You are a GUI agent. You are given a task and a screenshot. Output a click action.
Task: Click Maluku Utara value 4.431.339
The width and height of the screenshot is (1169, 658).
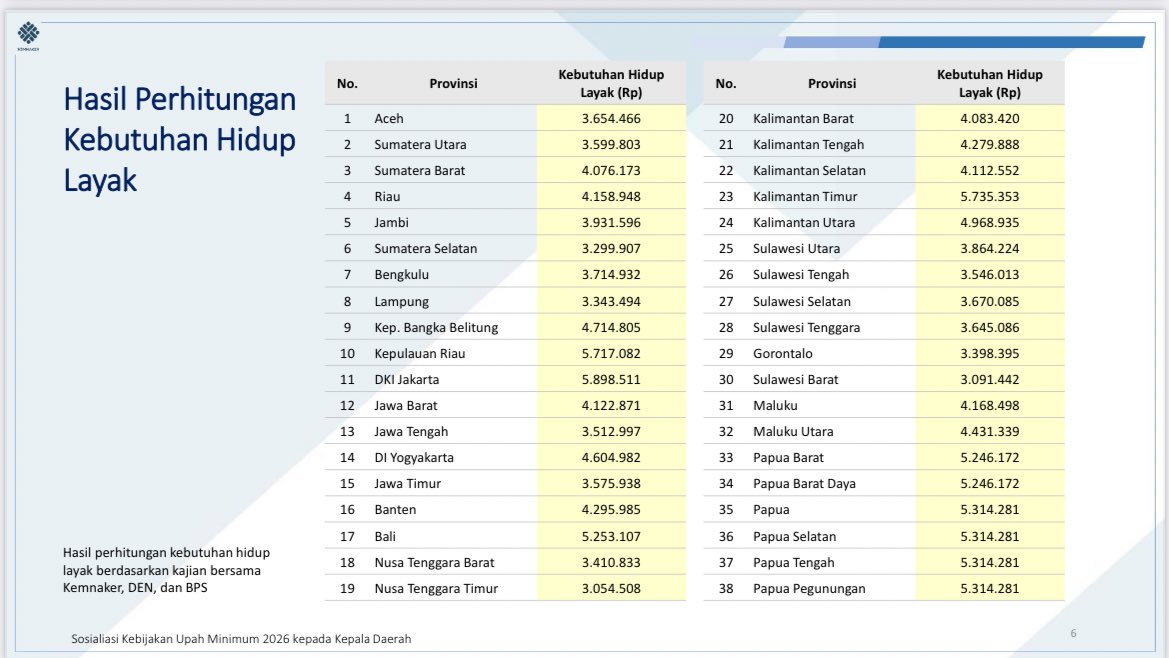click(x=989, y=432)
